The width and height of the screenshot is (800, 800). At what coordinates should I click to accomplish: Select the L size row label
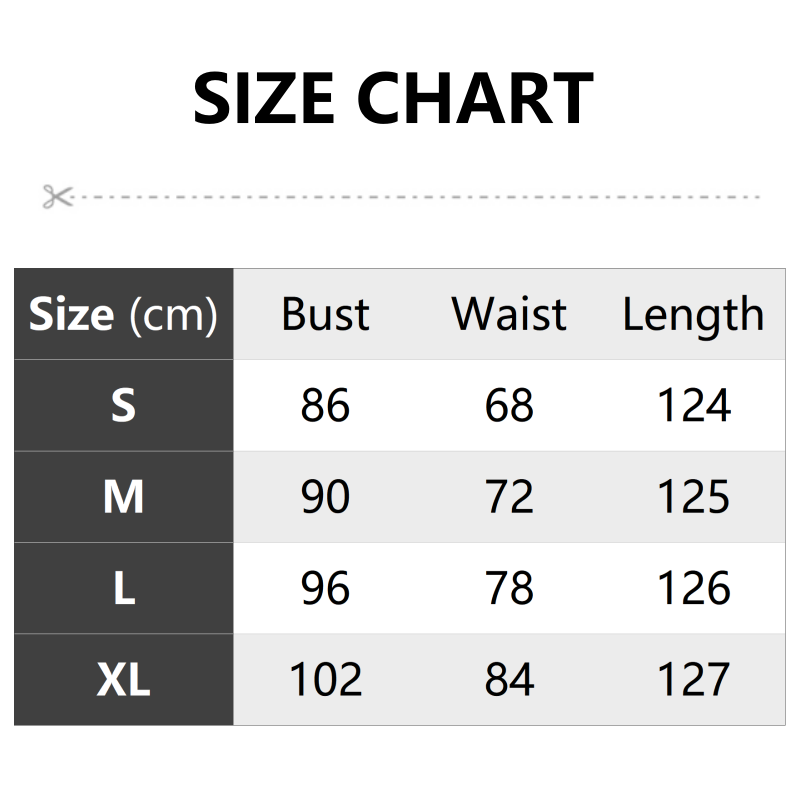click(x=123, y=589)
